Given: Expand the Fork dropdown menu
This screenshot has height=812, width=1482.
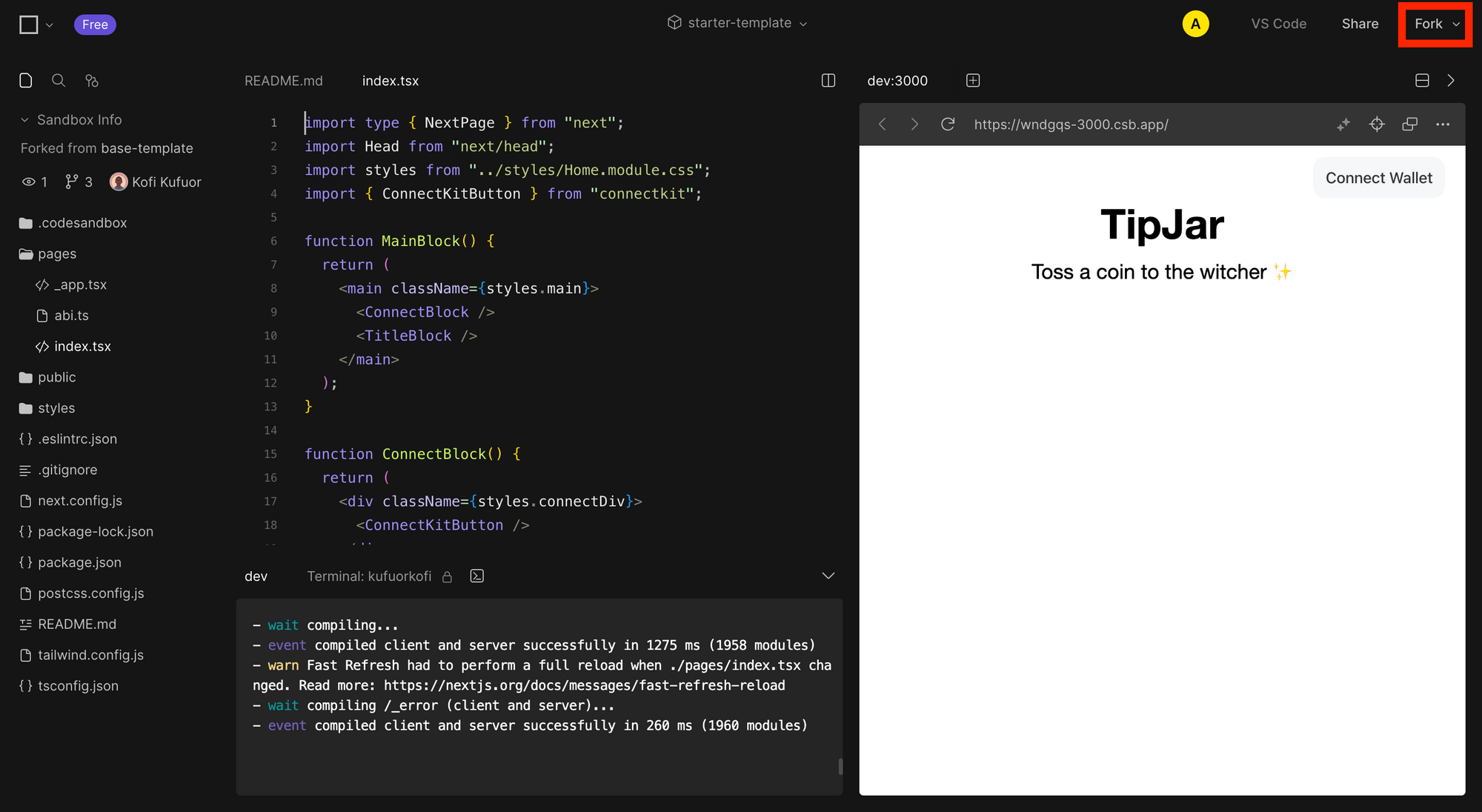Looking at the screenshot, I should (x=1456, y=24).
